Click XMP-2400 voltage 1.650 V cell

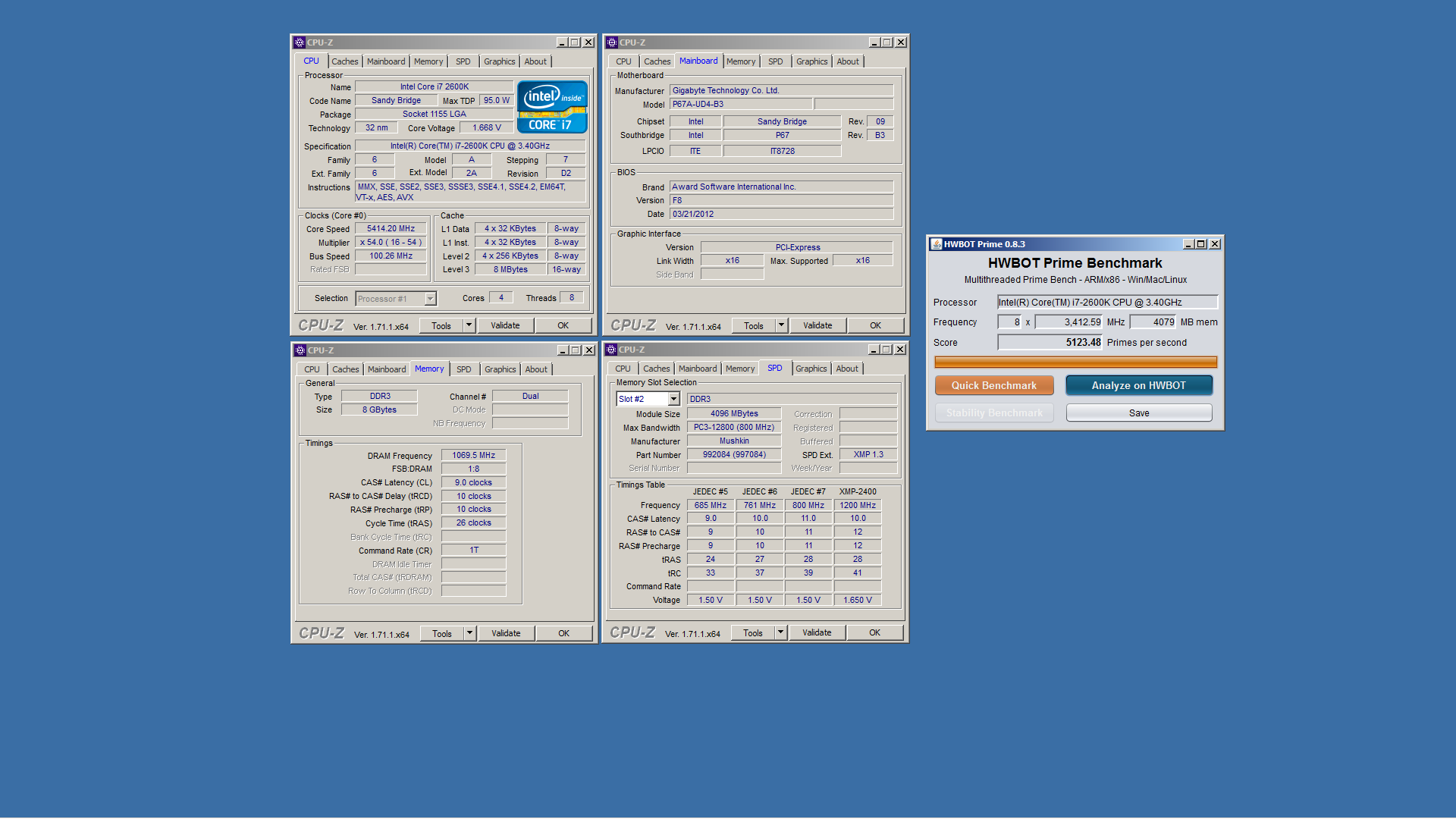[858, 600]
